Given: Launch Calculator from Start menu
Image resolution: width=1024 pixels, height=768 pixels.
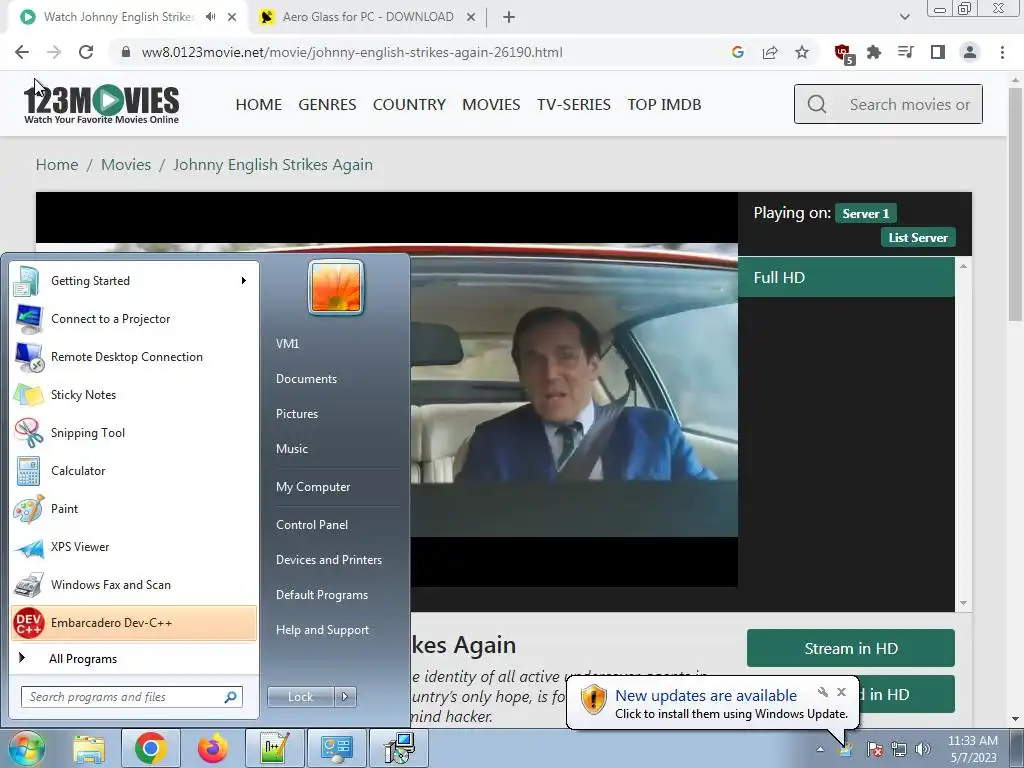Looking at the screenshot, I should (134, 470).
